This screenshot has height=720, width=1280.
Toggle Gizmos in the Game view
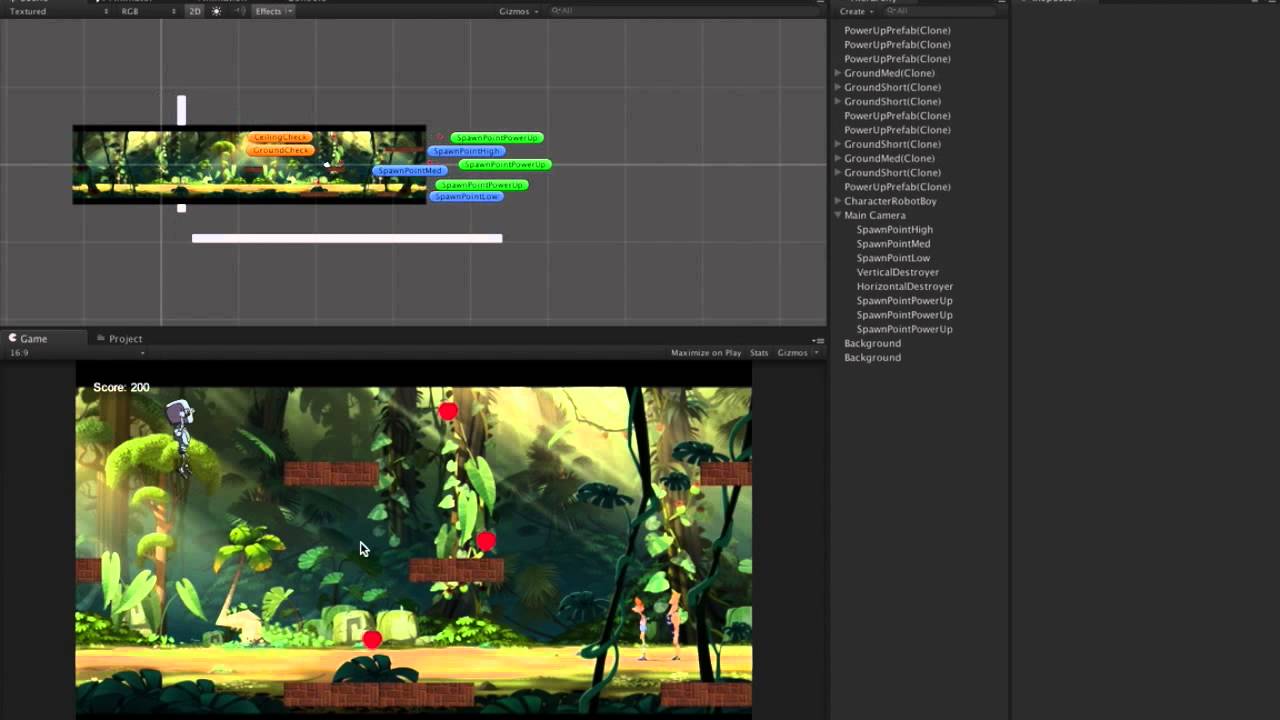[x=792, y=353]
